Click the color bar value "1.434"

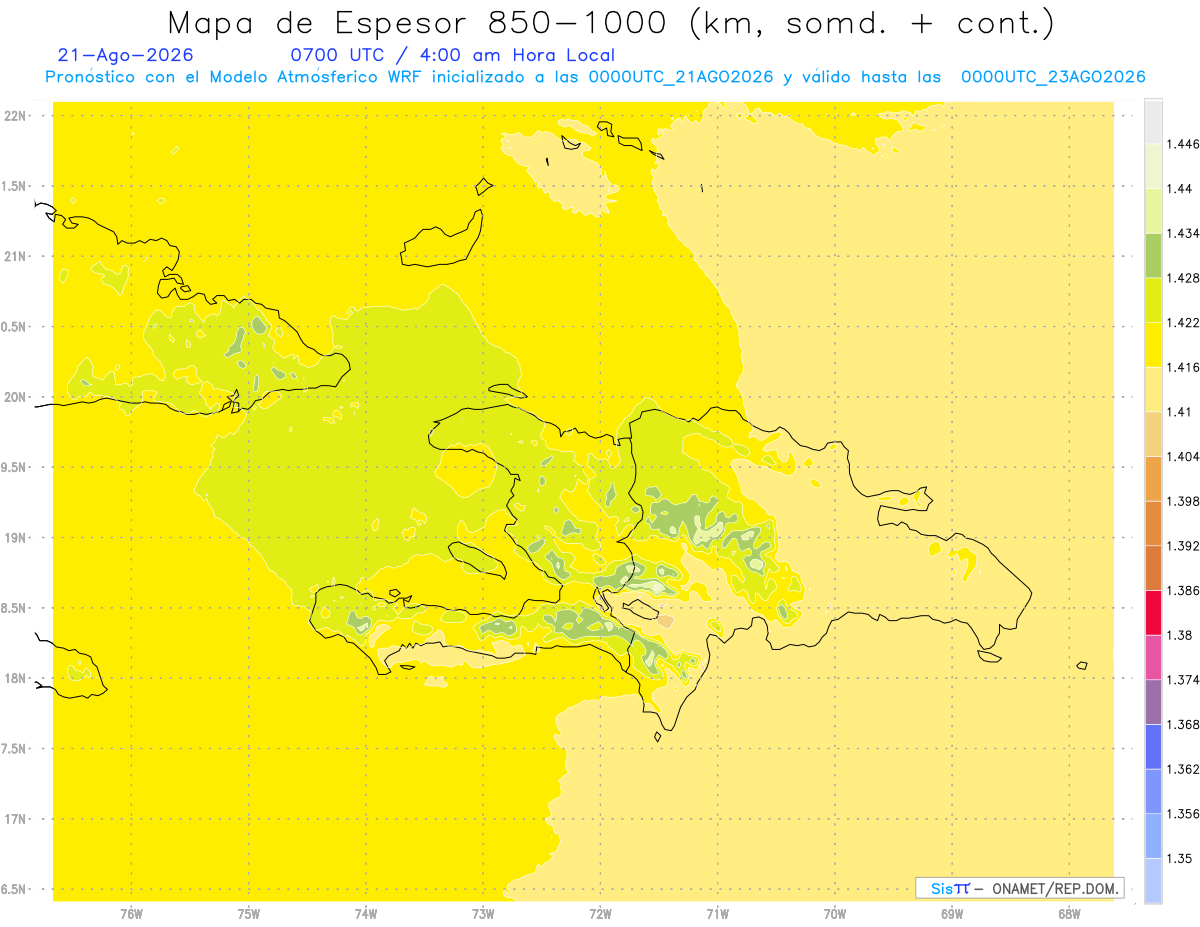tap(1183, 233)
